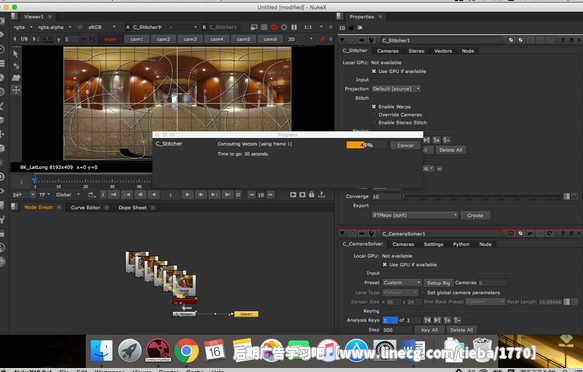Click the Nuke app icon in dock

(158, 350)
